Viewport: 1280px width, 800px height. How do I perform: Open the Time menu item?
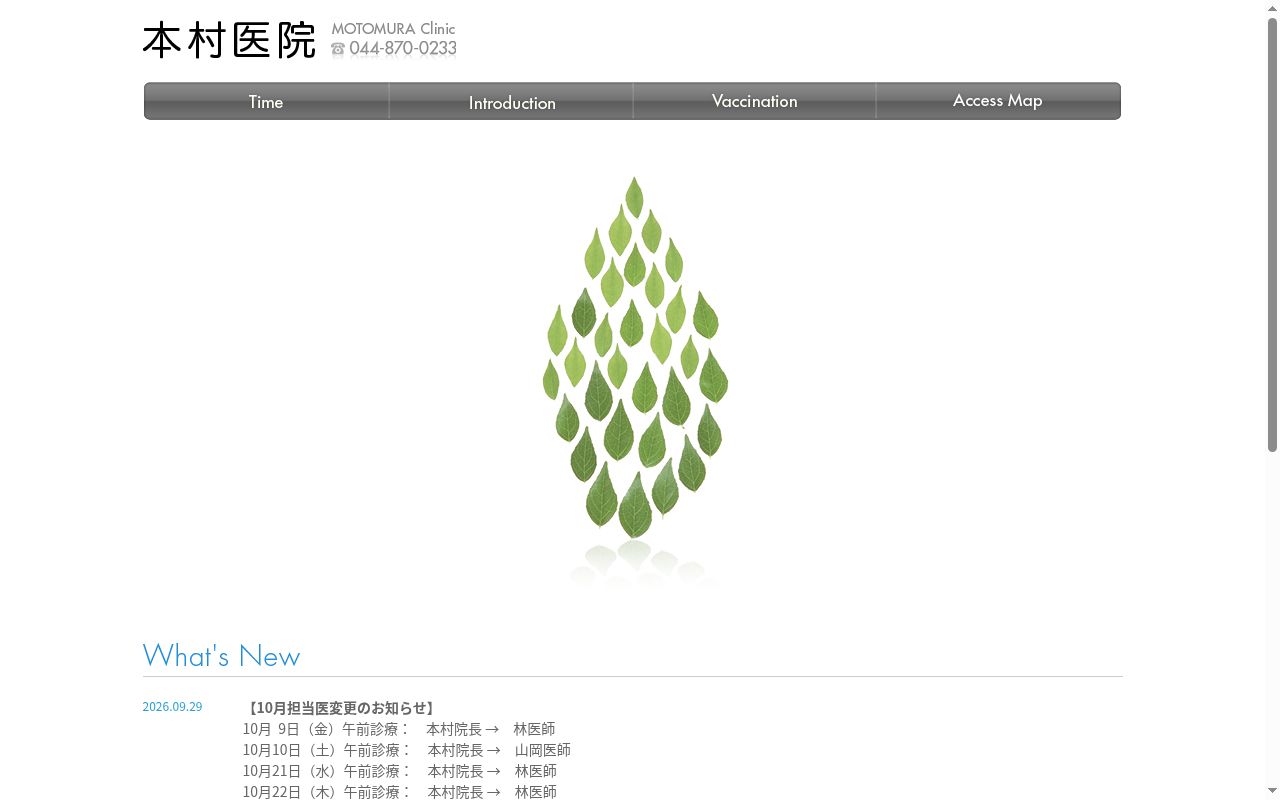pos(266,101)
